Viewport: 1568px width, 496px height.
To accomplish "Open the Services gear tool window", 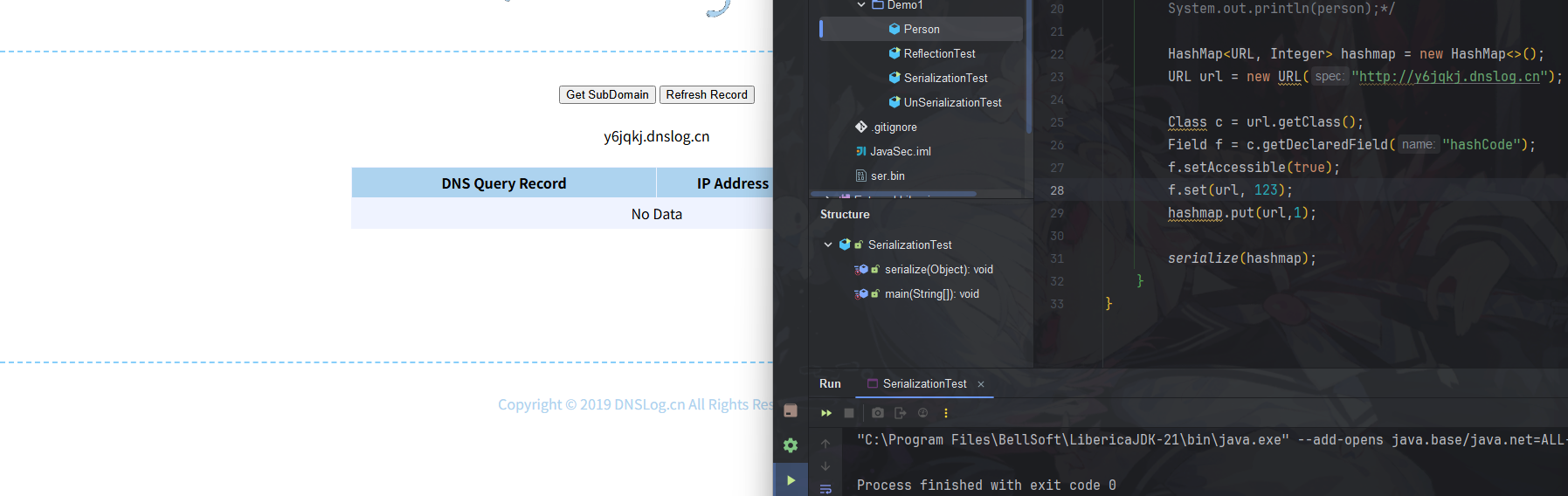I will coord(791,445).
